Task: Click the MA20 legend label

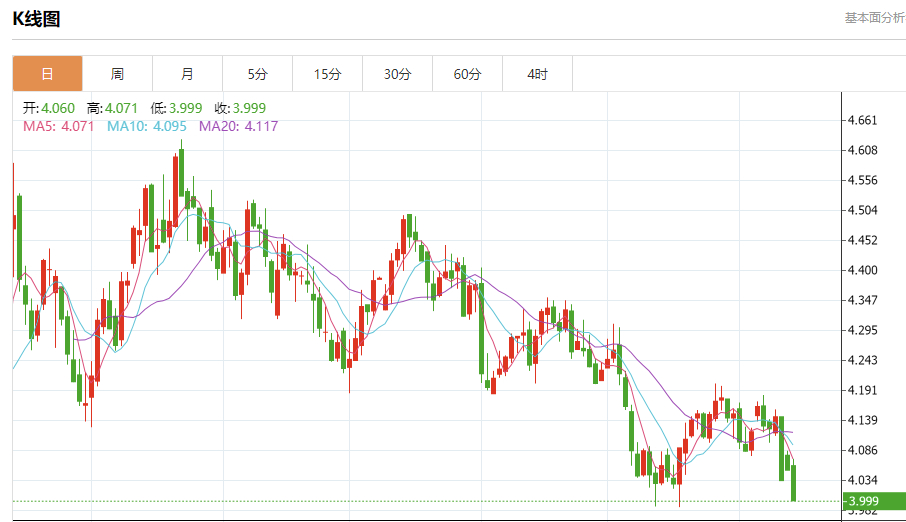Action: pos(239,126)
